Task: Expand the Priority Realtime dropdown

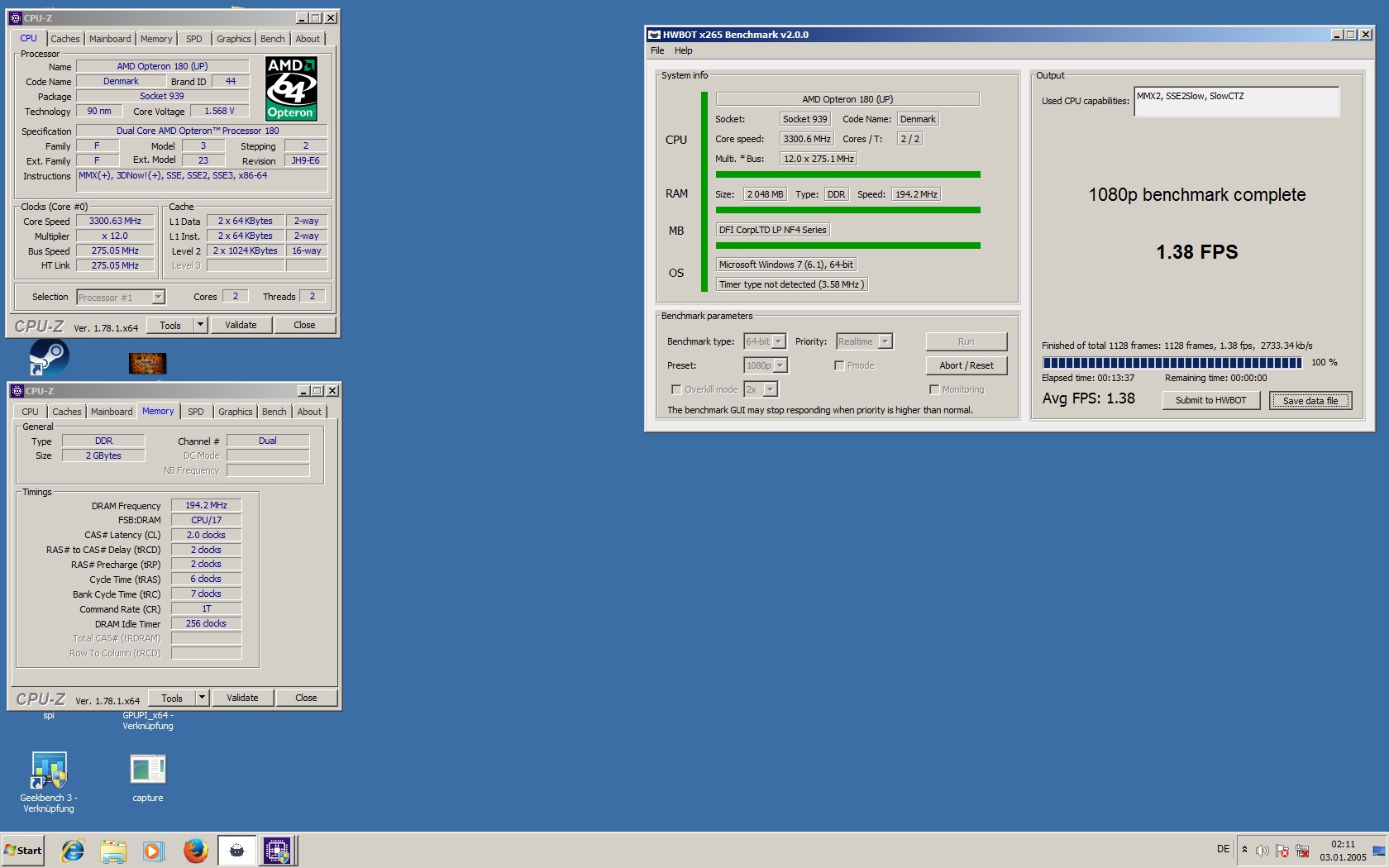Action: pos(885,341)
